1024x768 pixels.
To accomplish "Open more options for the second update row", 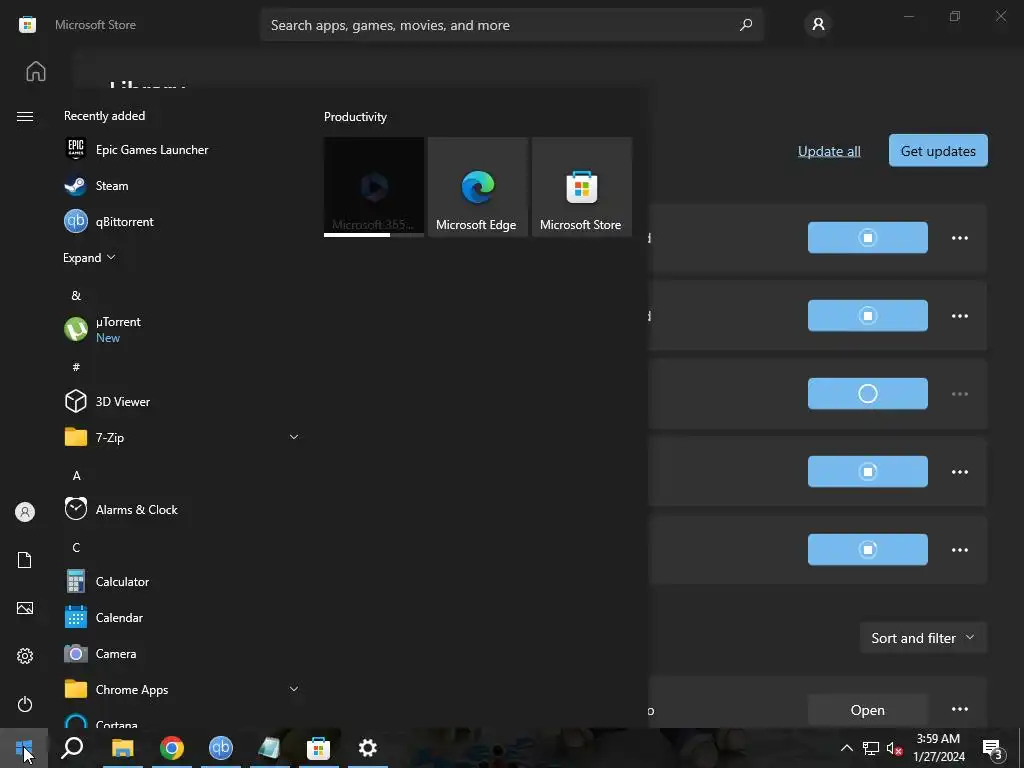I will point(960,316).
